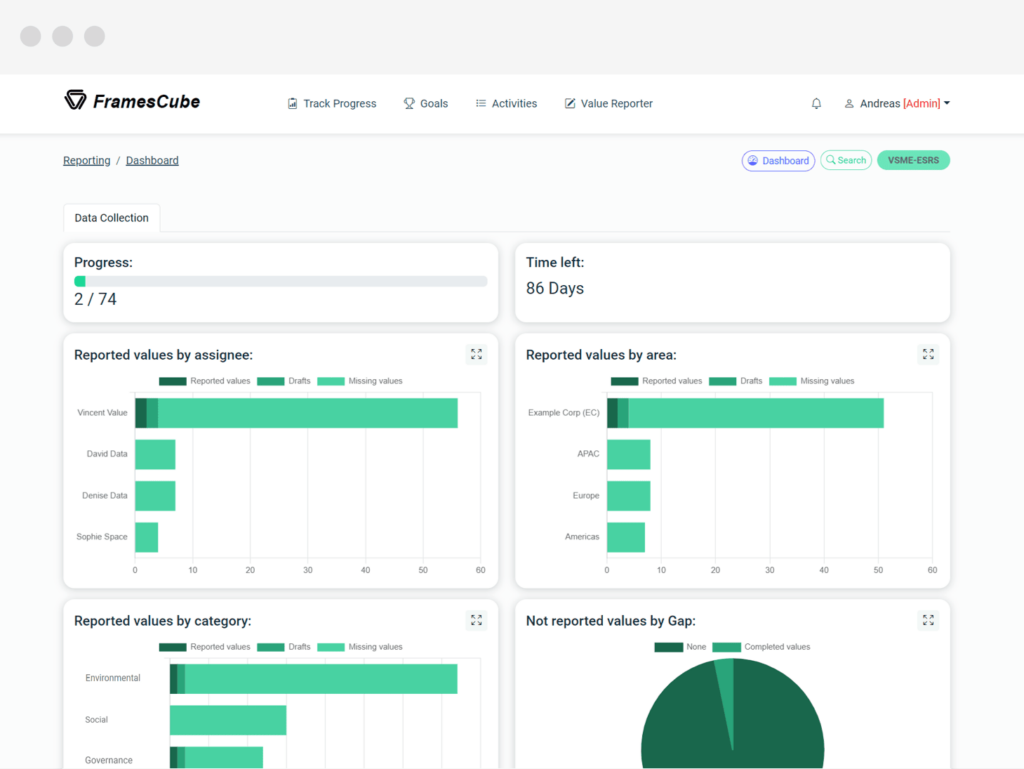The image size is (1024, 769).
Task: Click the 'Vincent Value' axis label
Action: click(102, 413)
